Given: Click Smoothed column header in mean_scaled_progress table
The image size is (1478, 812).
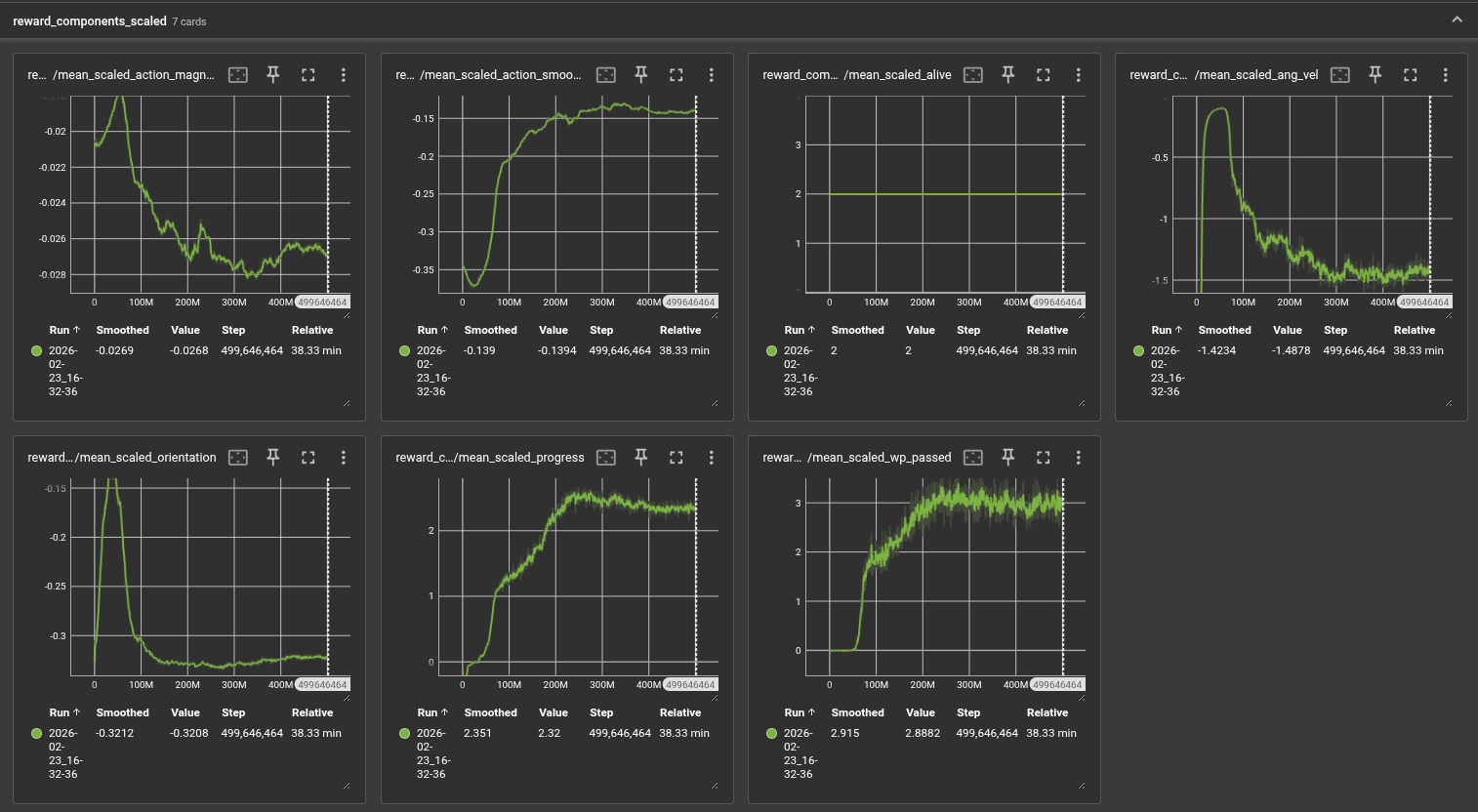Looking at the screenshot, I should click(490, 712).
